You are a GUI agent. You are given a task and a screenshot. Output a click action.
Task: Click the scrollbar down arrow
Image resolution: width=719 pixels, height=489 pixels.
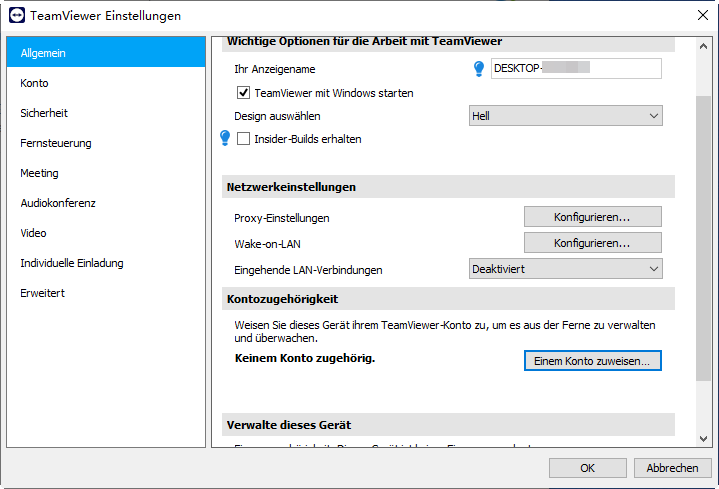(x=703, y=439)
